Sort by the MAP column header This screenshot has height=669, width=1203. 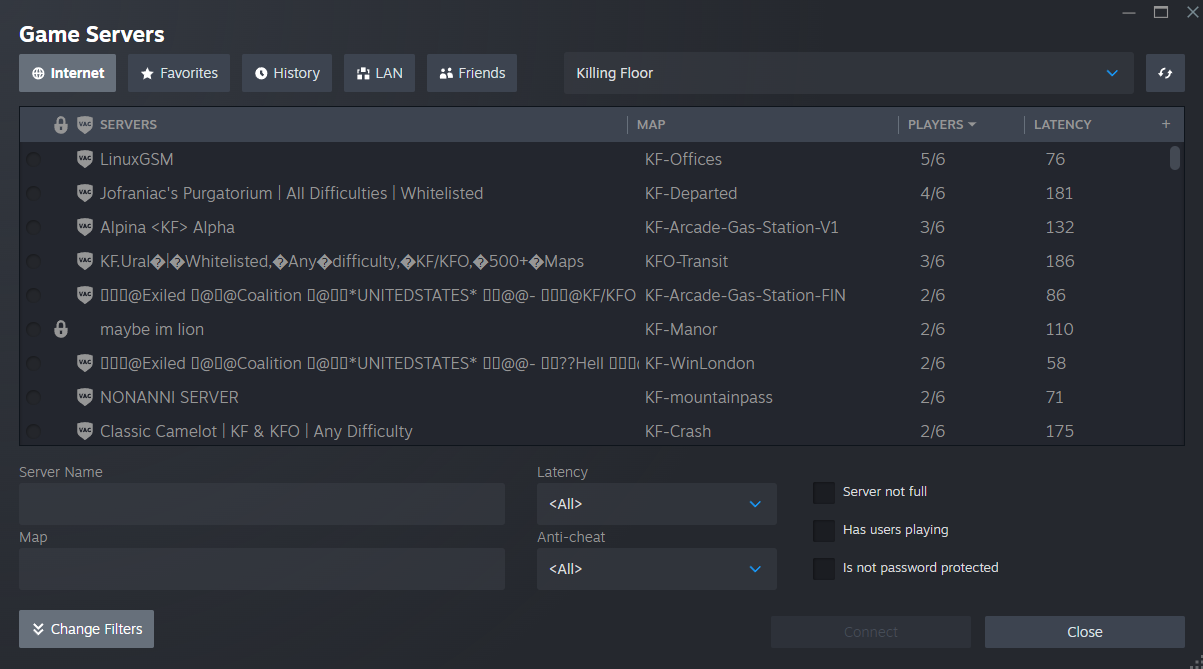click(x=651, y=125)
